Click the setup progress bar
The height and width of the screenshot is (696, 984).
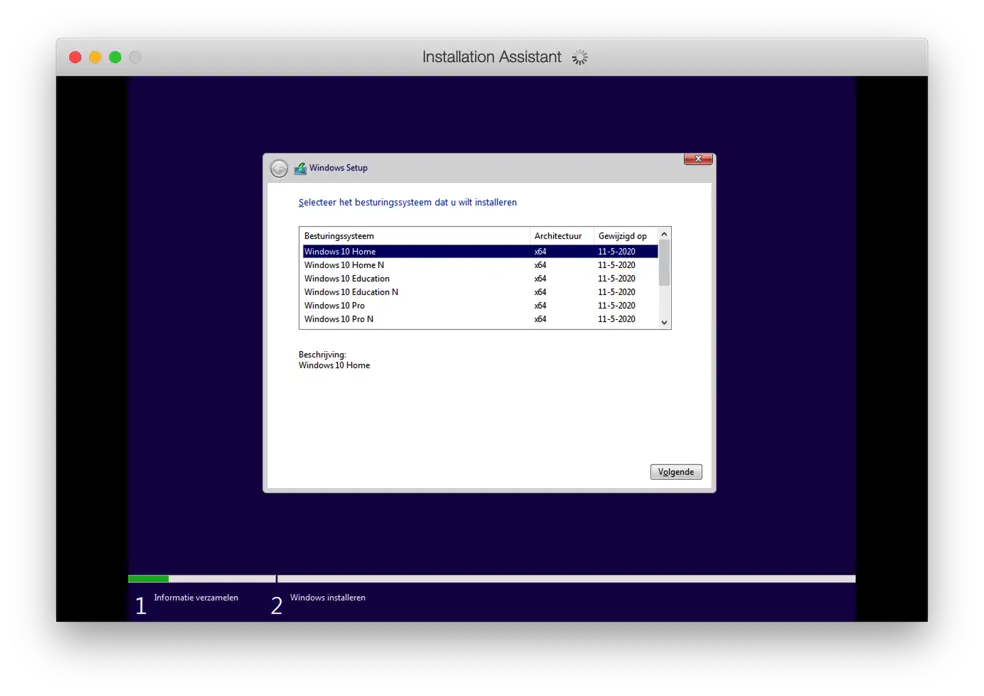(x=491, y=579)
